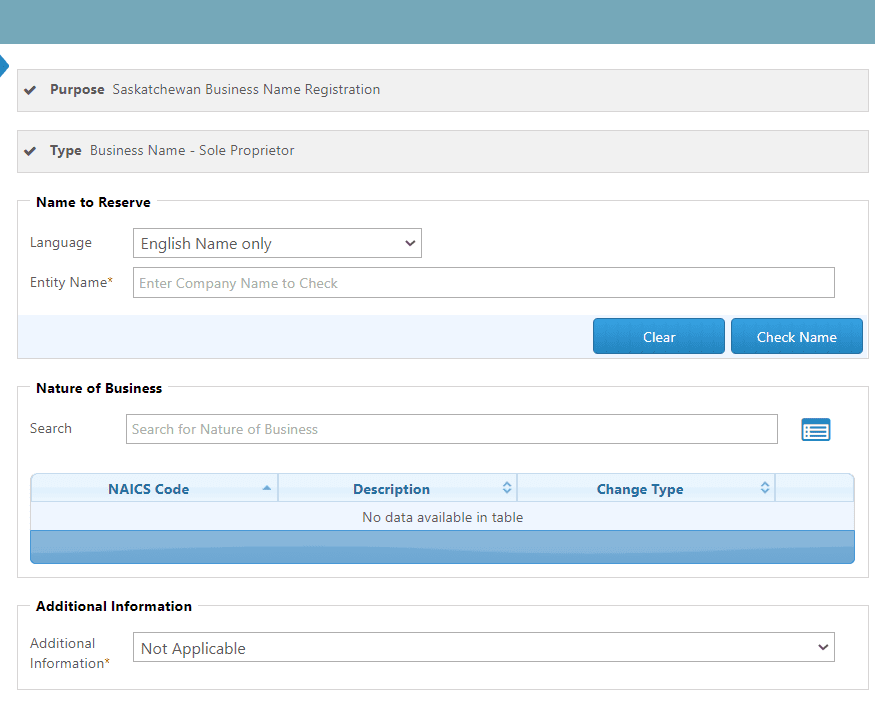The width and height of the screenshot is (875, 705).
Task: Click the checkmark beside Purpose
Action: pos(30,90)
